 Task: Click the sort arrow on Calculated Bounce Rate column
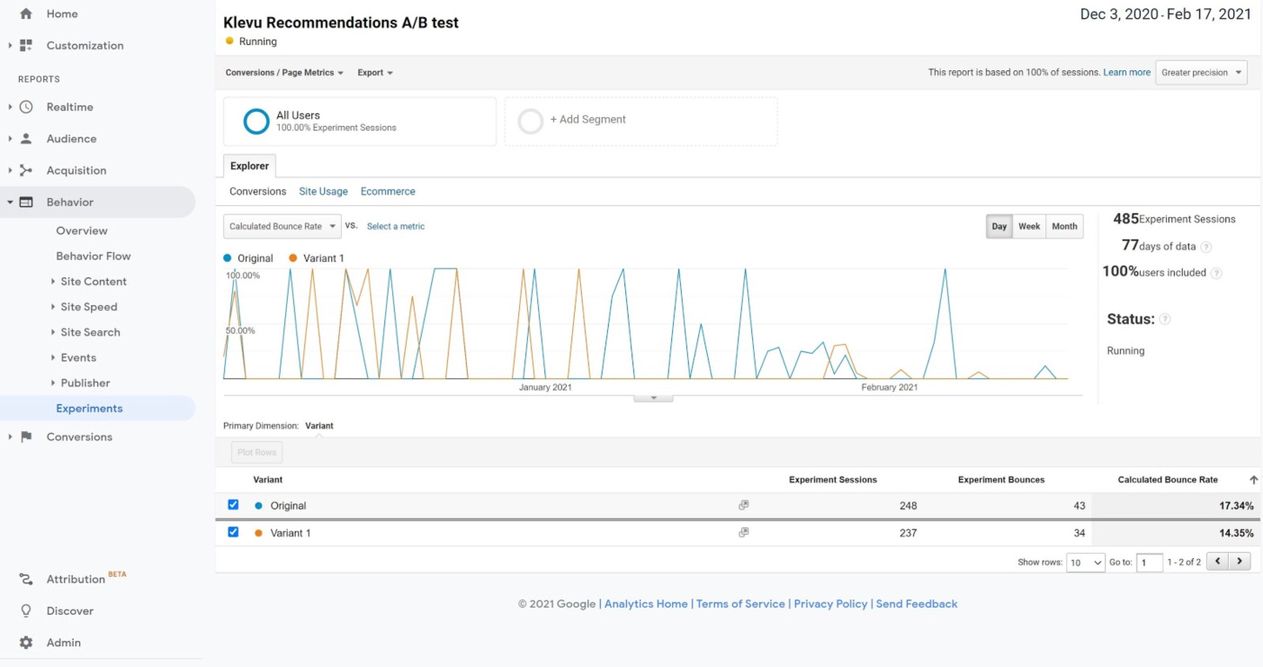coord(1254,480)
